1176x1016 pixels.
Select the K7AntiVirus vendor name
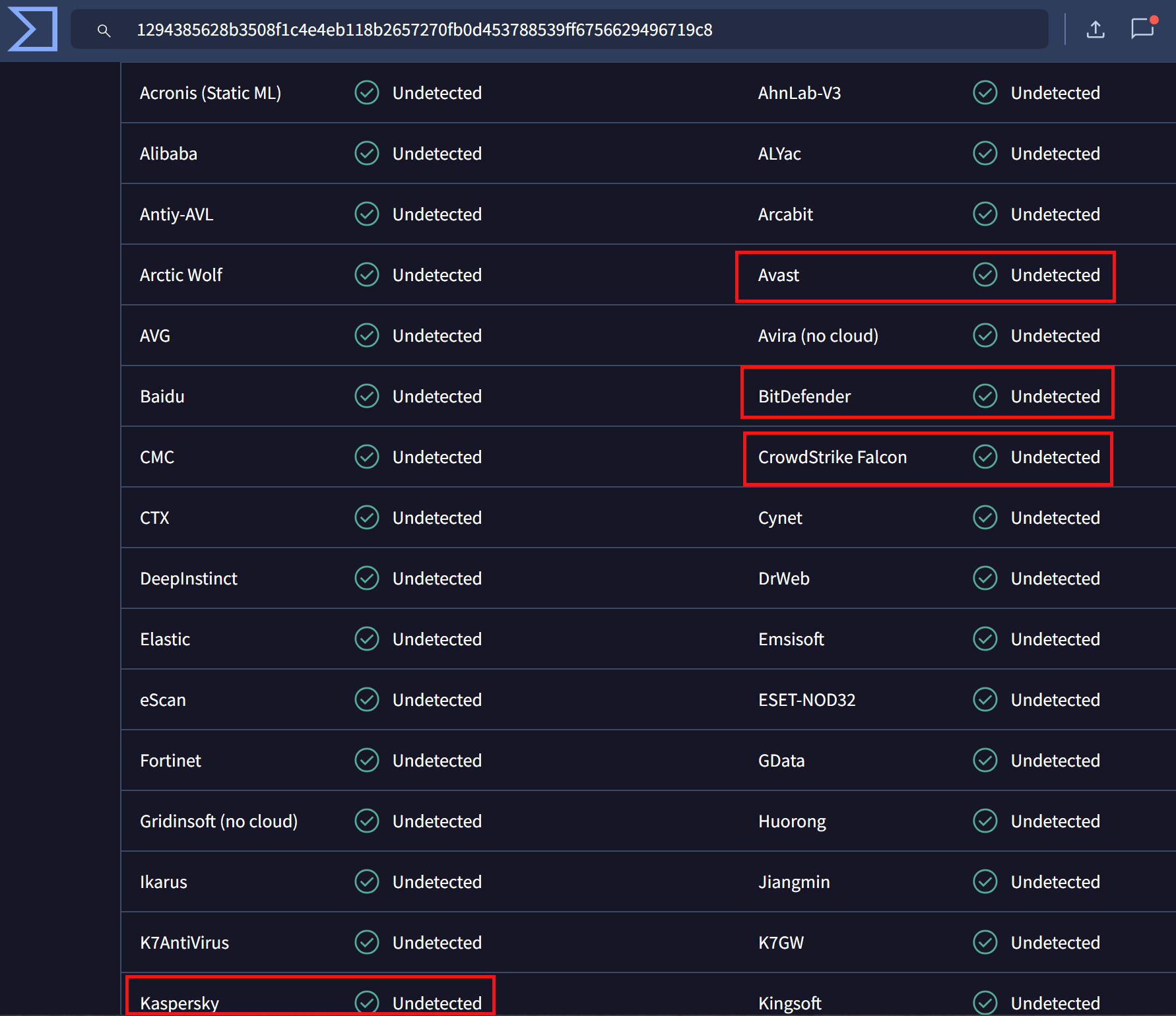pyautogui.click(x=184, y=943)
